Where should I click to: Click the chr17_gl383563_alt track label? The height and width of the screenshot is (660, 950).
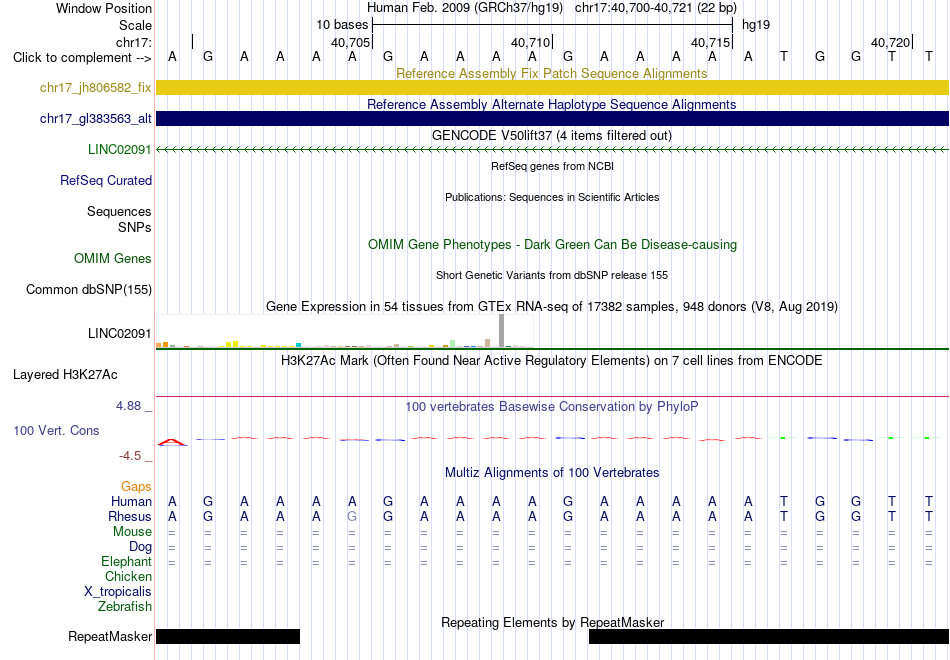(95, 119)
